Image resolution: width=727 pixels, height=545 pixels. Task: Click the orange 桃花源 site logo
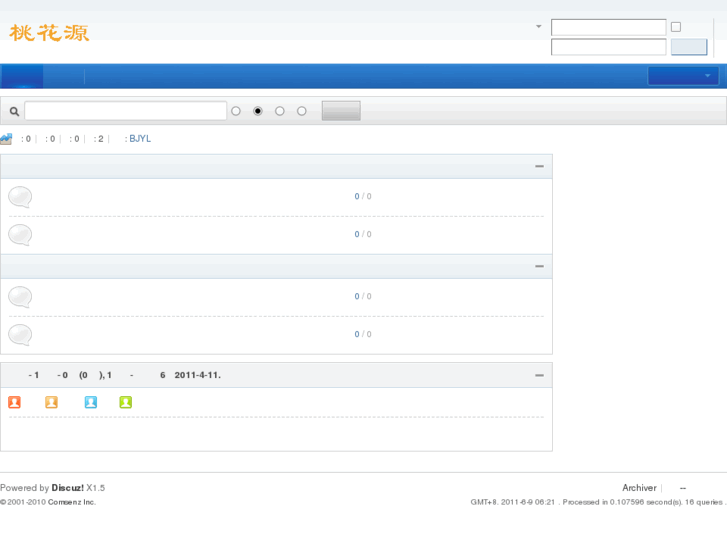click(49, 33)
